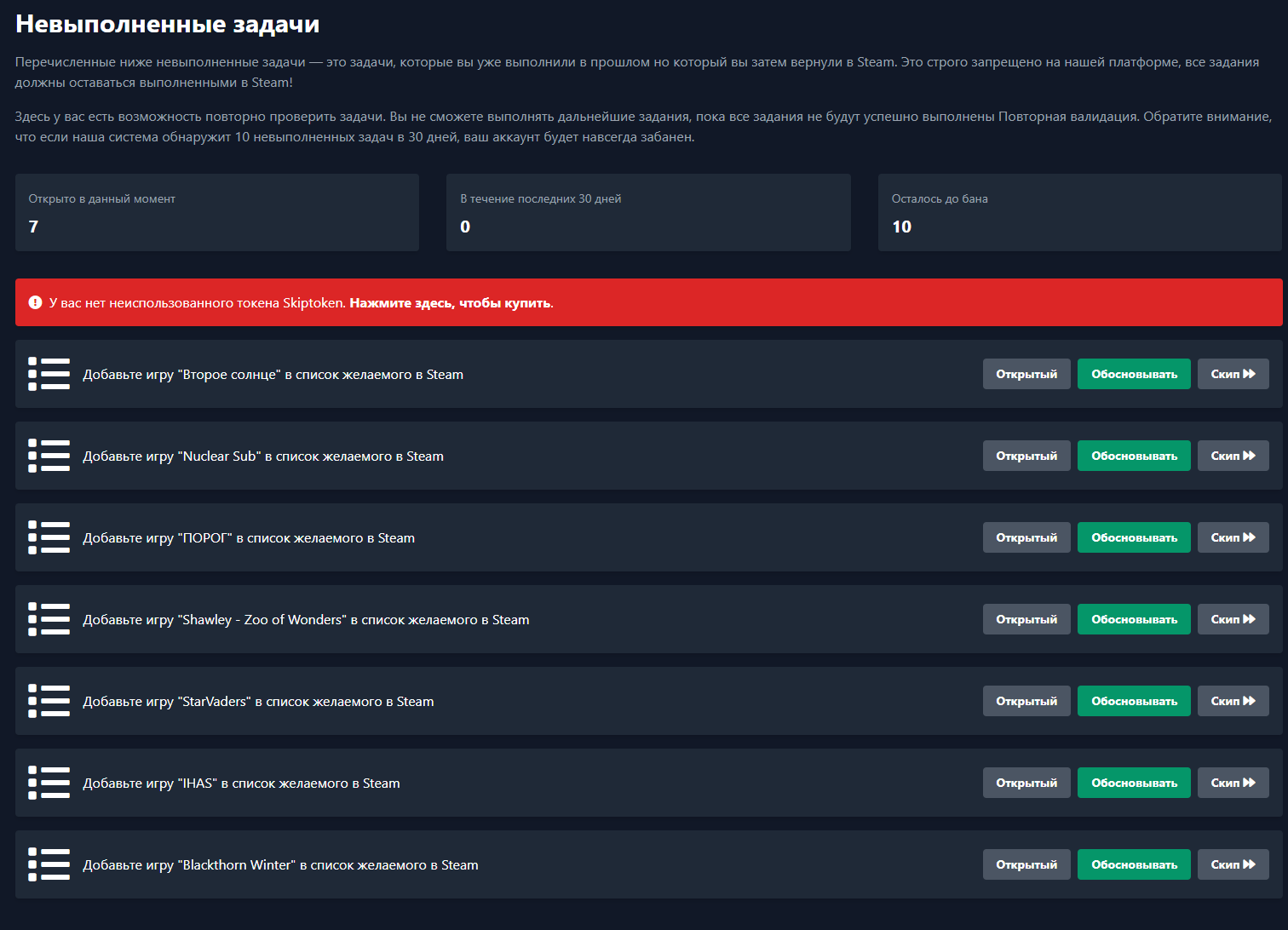Click list icon beside "Nuclear Sub" task
1288x930 pixels.
coord(49,456)
